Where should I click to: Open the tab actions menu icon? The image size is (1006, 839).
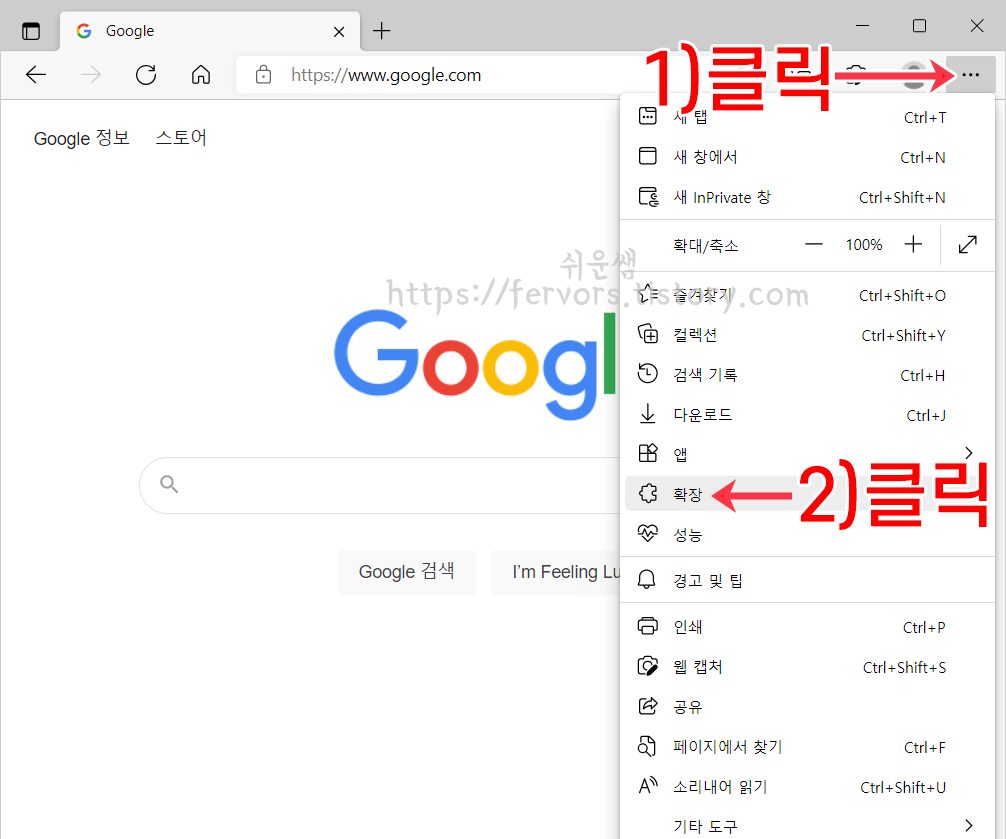click(31, 31)
